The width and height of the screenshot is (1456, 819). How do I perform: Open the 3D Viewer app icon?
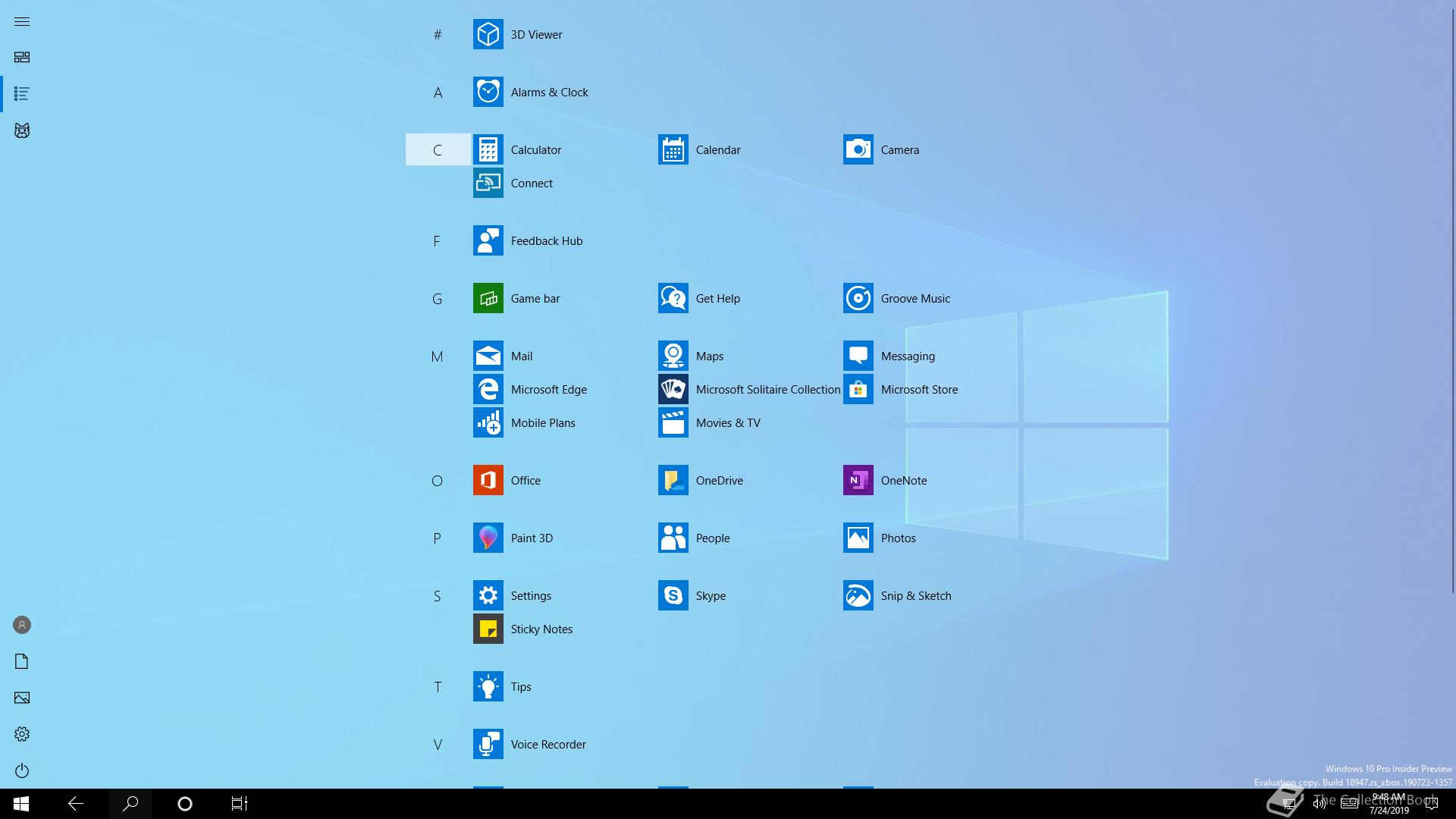(488, 34)
